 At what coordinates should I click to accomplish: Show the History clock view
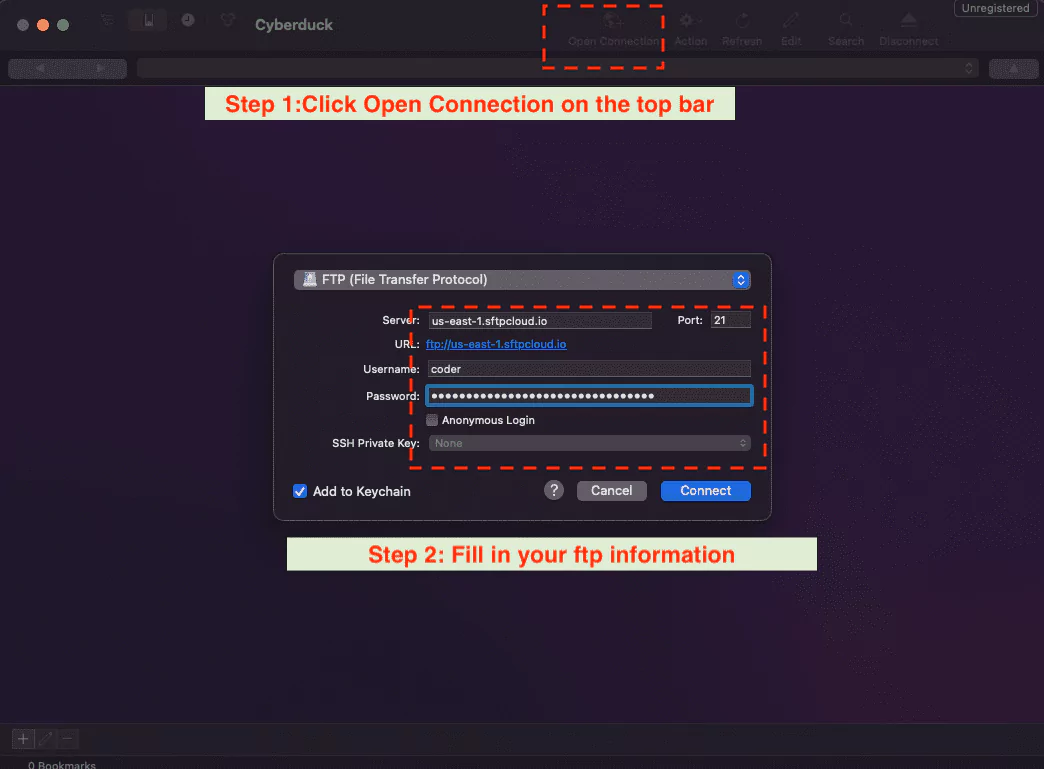pyautogui.click(x=188, y=21)
